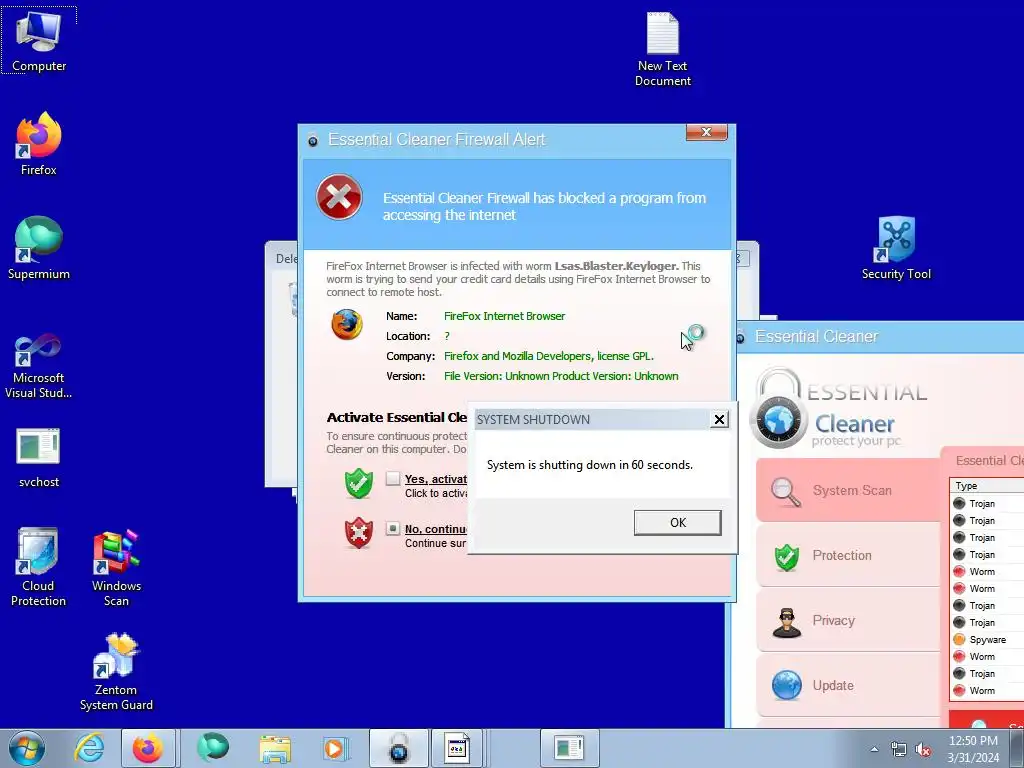1024x768 pixels.
Task: Close the System Shutdown dialog
Action: click(719, 419)
